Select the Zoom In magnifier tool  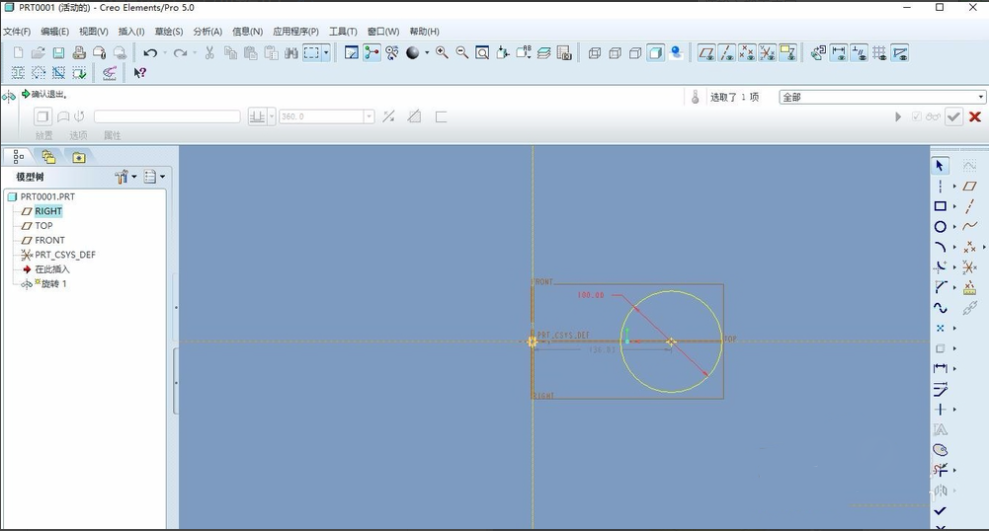point(441,53)
